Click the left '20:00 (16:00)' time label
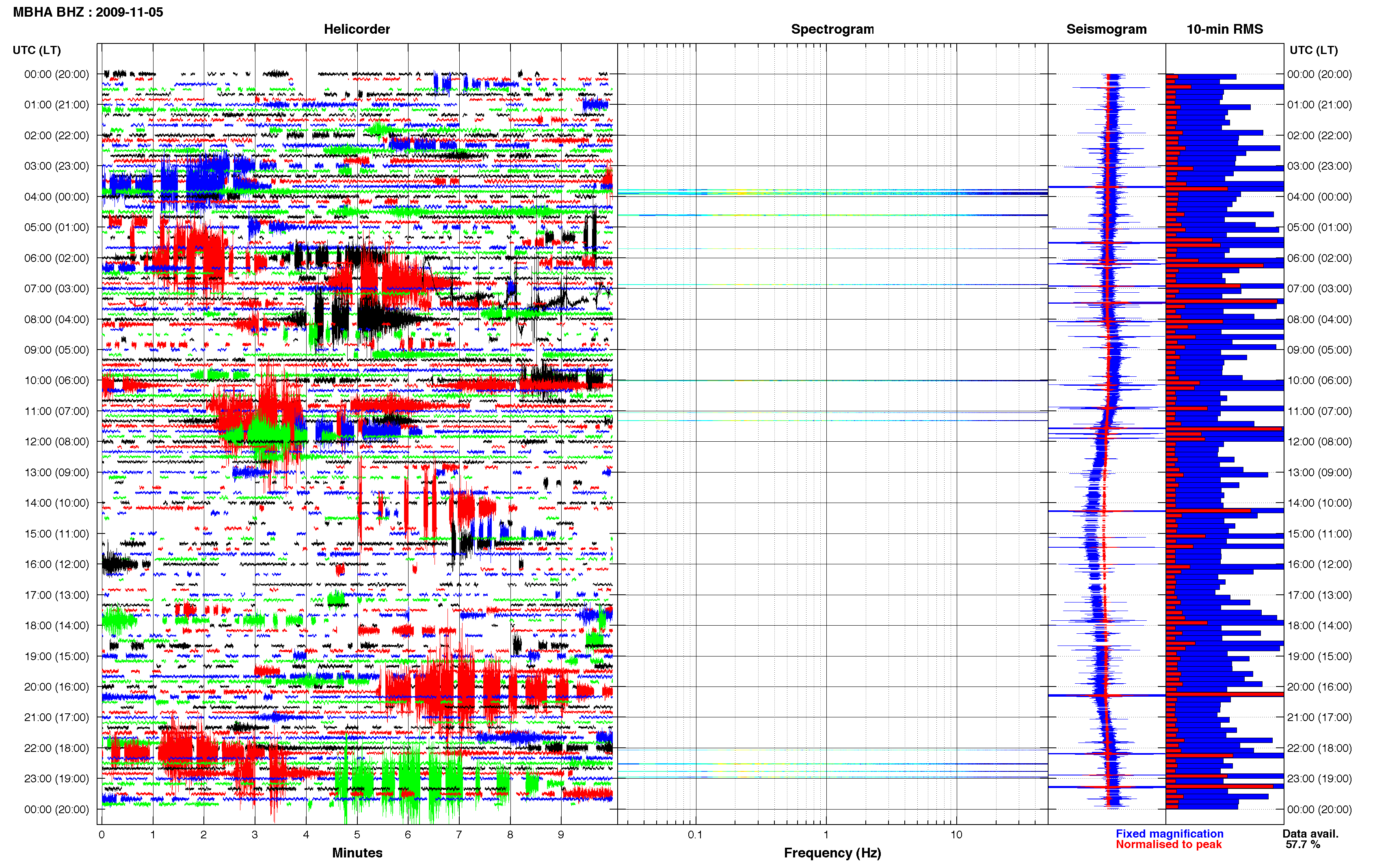 [x=56, y=687]
